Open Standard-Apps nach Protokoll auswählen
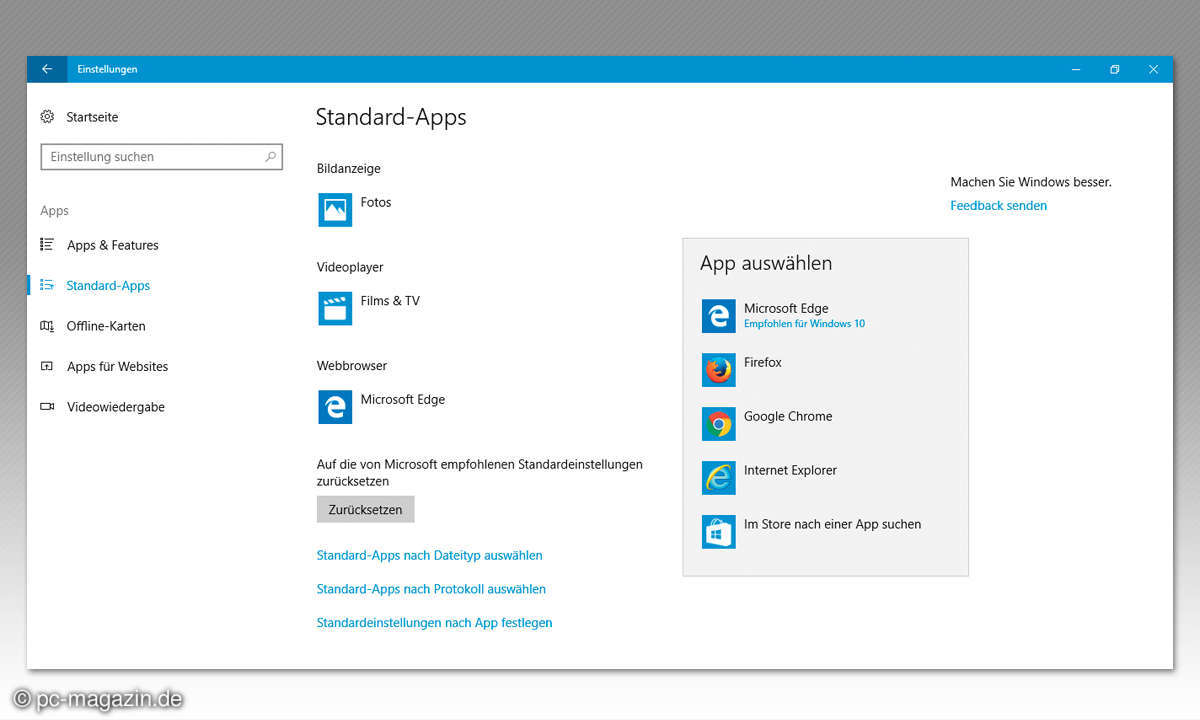The width and height of the screenshot is (1200, 720). pyautogui.click(x=431, y=589)
